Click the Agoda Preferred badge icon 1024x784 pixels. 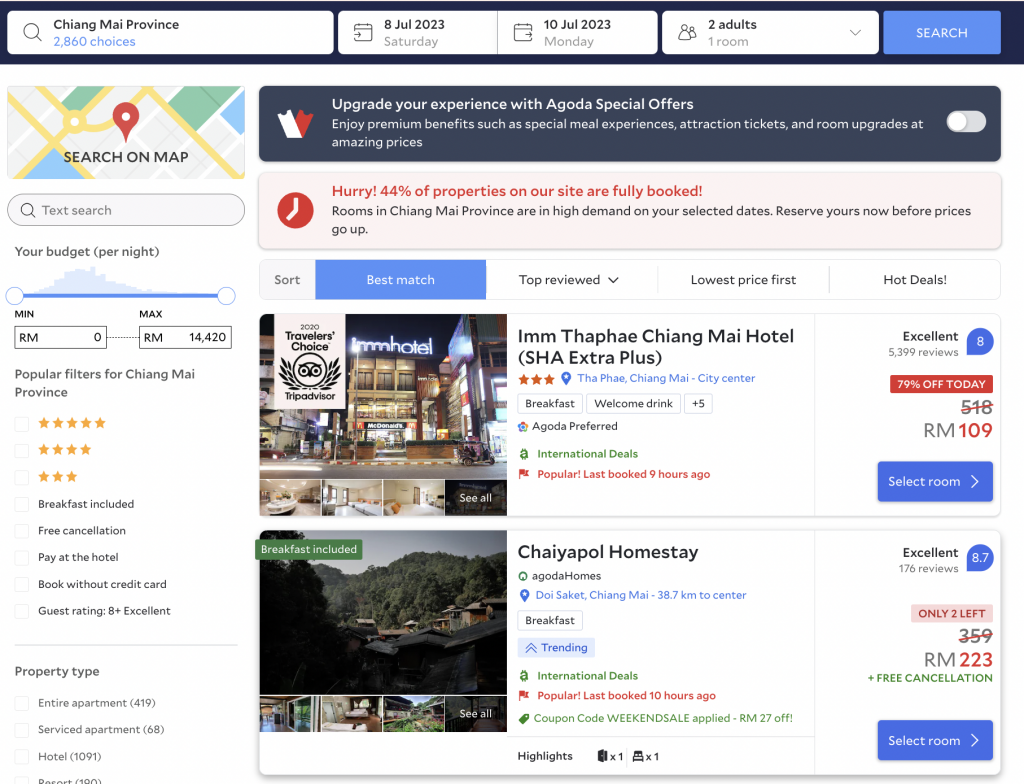pos(523,427)
